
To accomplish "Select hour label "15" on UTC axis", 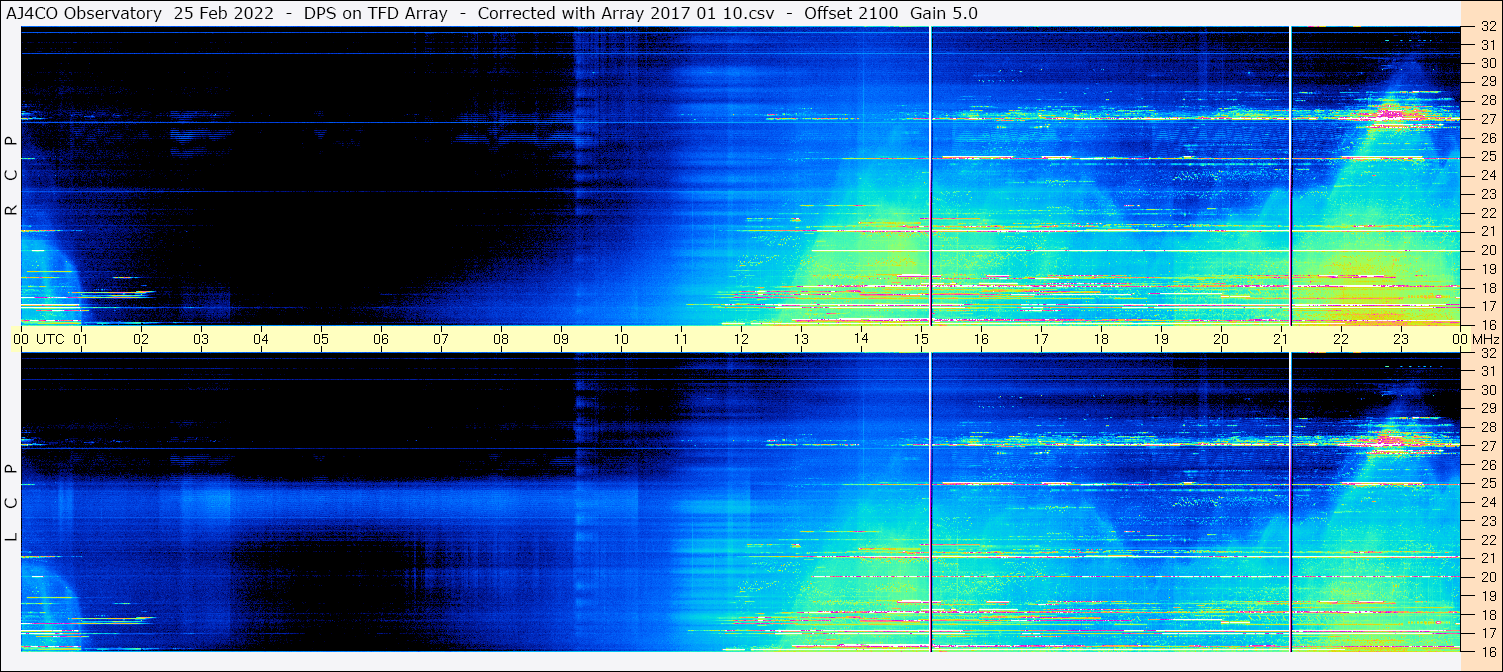I will pyautogui.click(x=921, y=339).
